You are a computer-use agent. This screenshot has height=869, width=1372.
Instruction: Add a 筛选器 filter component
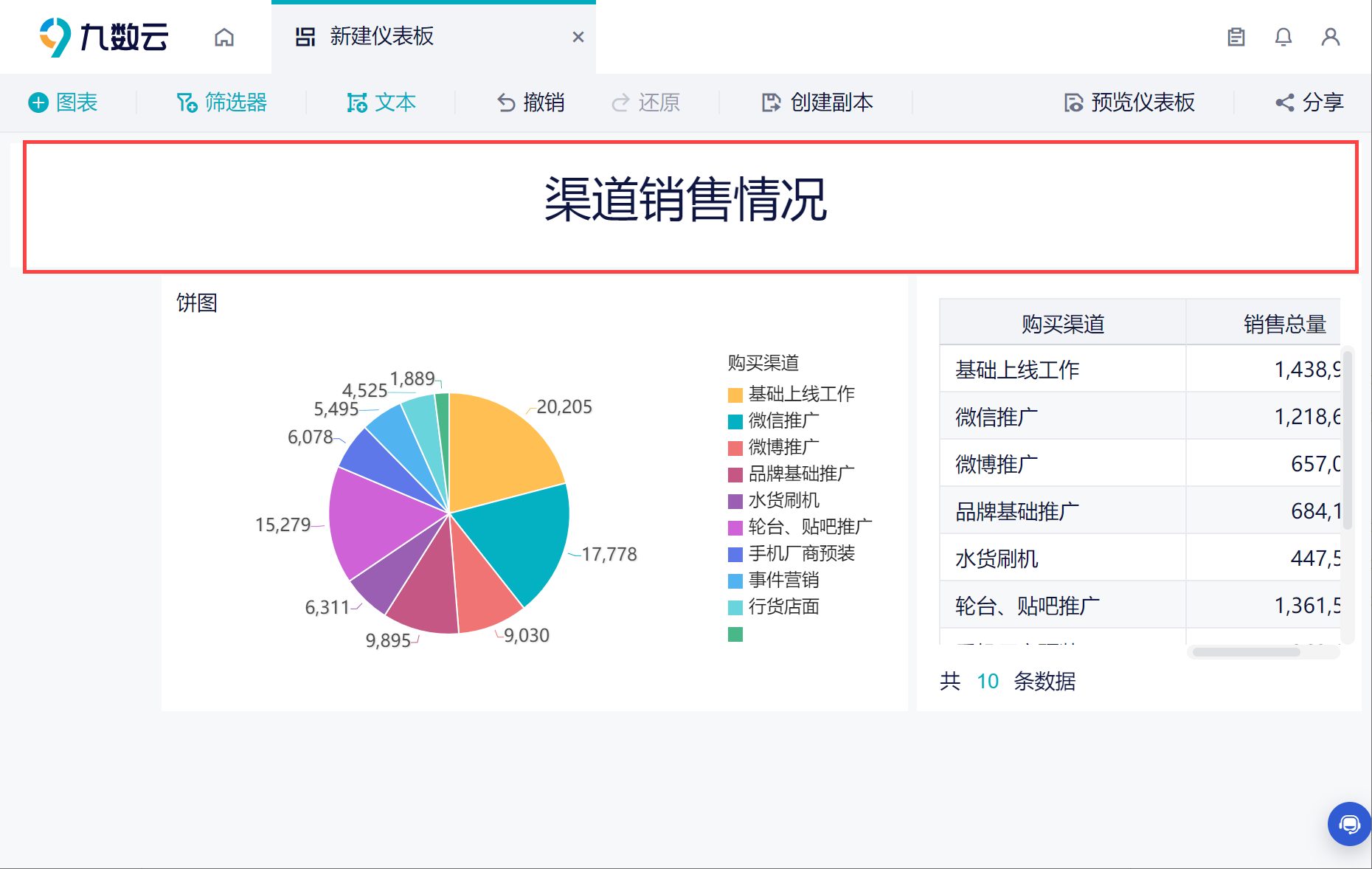point(221,103)
